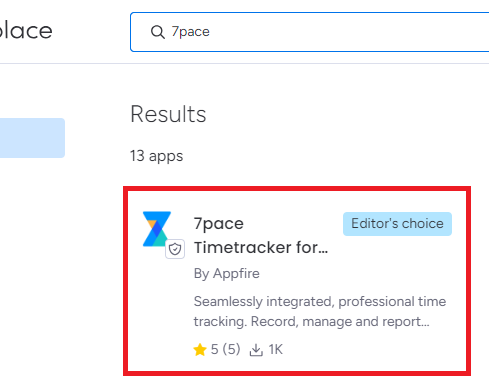Click the Editor's choice badge
Image resolution: width=489 pixels, height=383 pixels.
click(x=397, y=224)
